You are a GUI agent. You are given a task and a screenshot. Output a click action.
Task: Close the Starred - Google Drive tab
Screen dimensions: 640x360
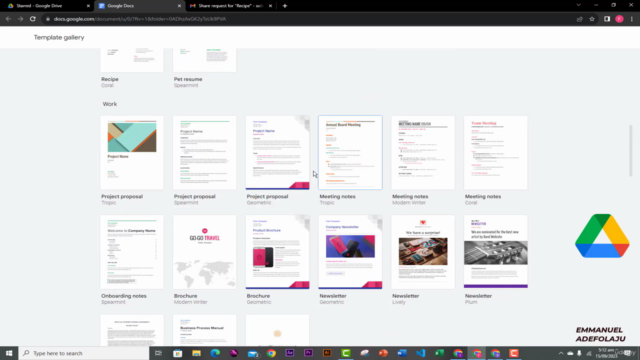coord(88,6)
